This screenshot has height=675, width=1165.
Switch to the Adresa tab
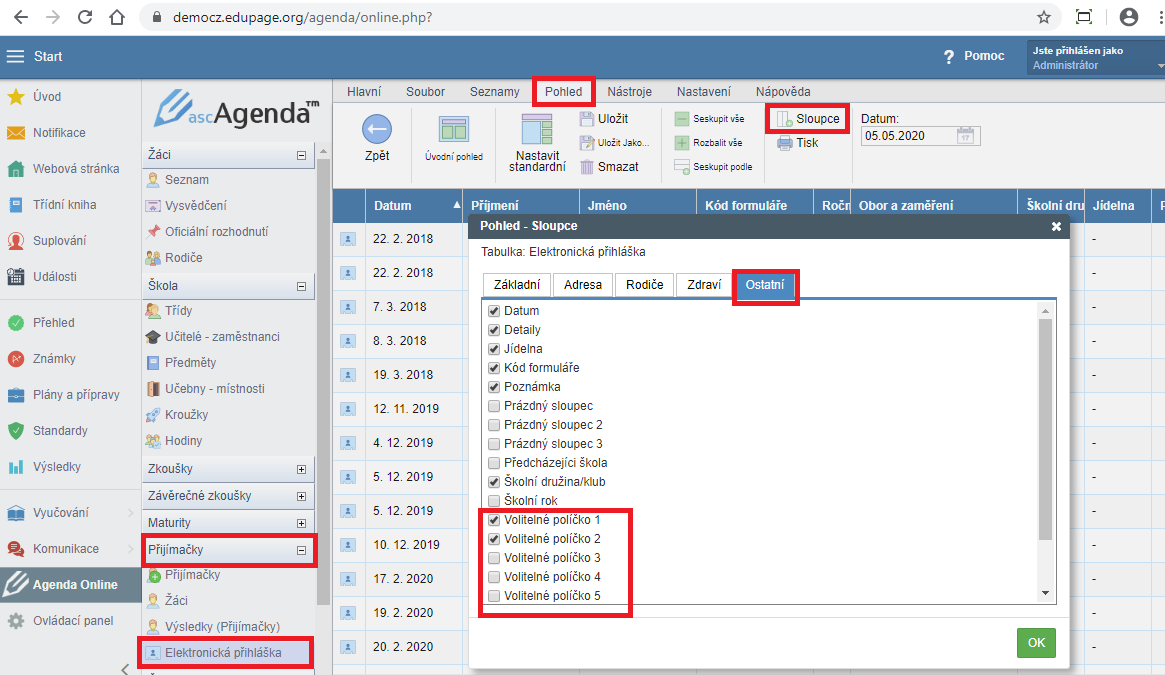click(x=583, y=285)
